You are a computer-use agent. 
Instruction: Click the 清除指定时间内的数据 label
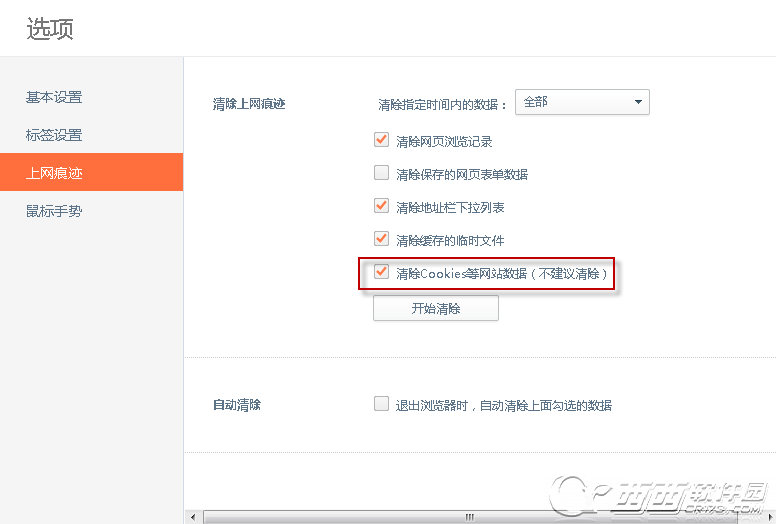442,104
